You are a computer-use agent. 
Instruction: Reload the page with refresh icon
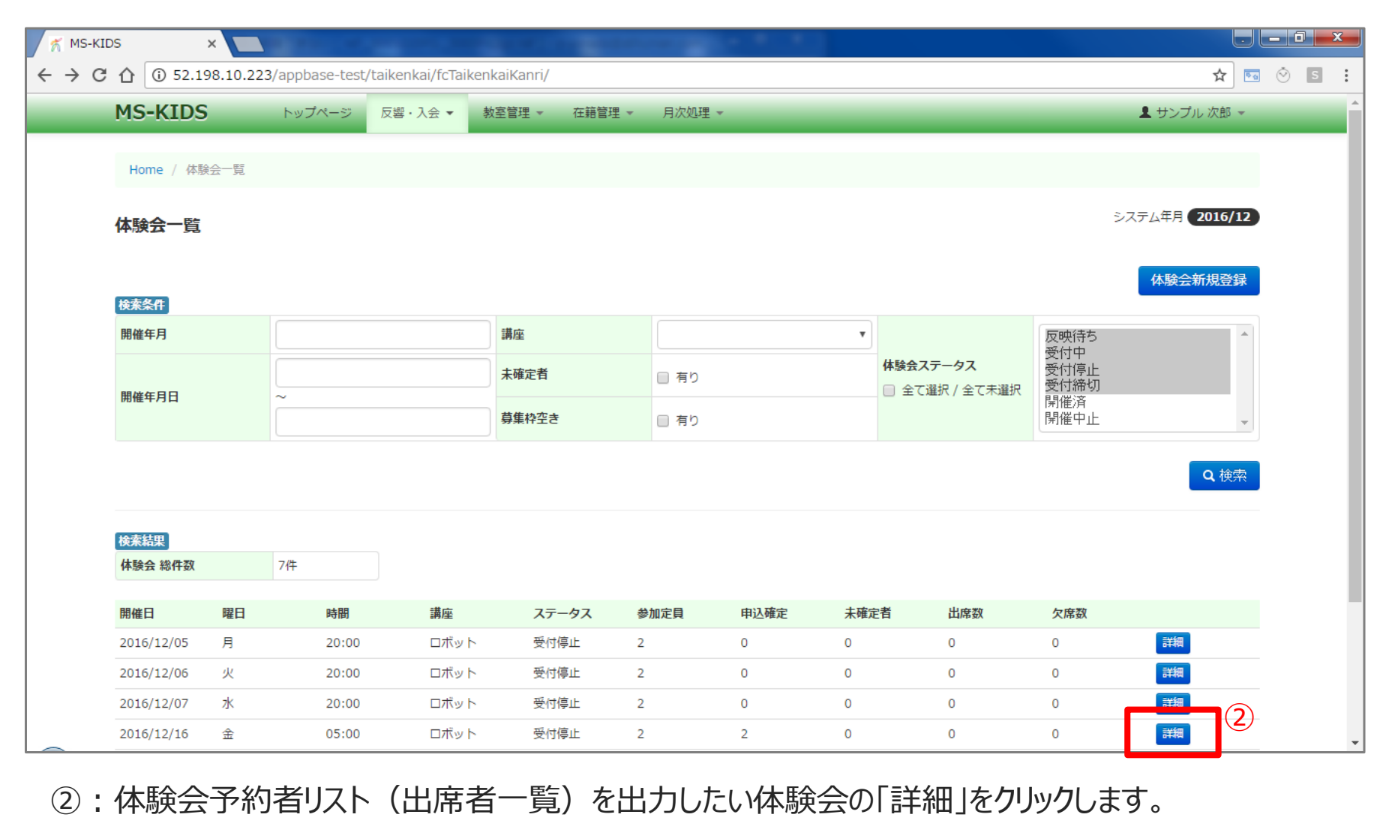point(99,75)
